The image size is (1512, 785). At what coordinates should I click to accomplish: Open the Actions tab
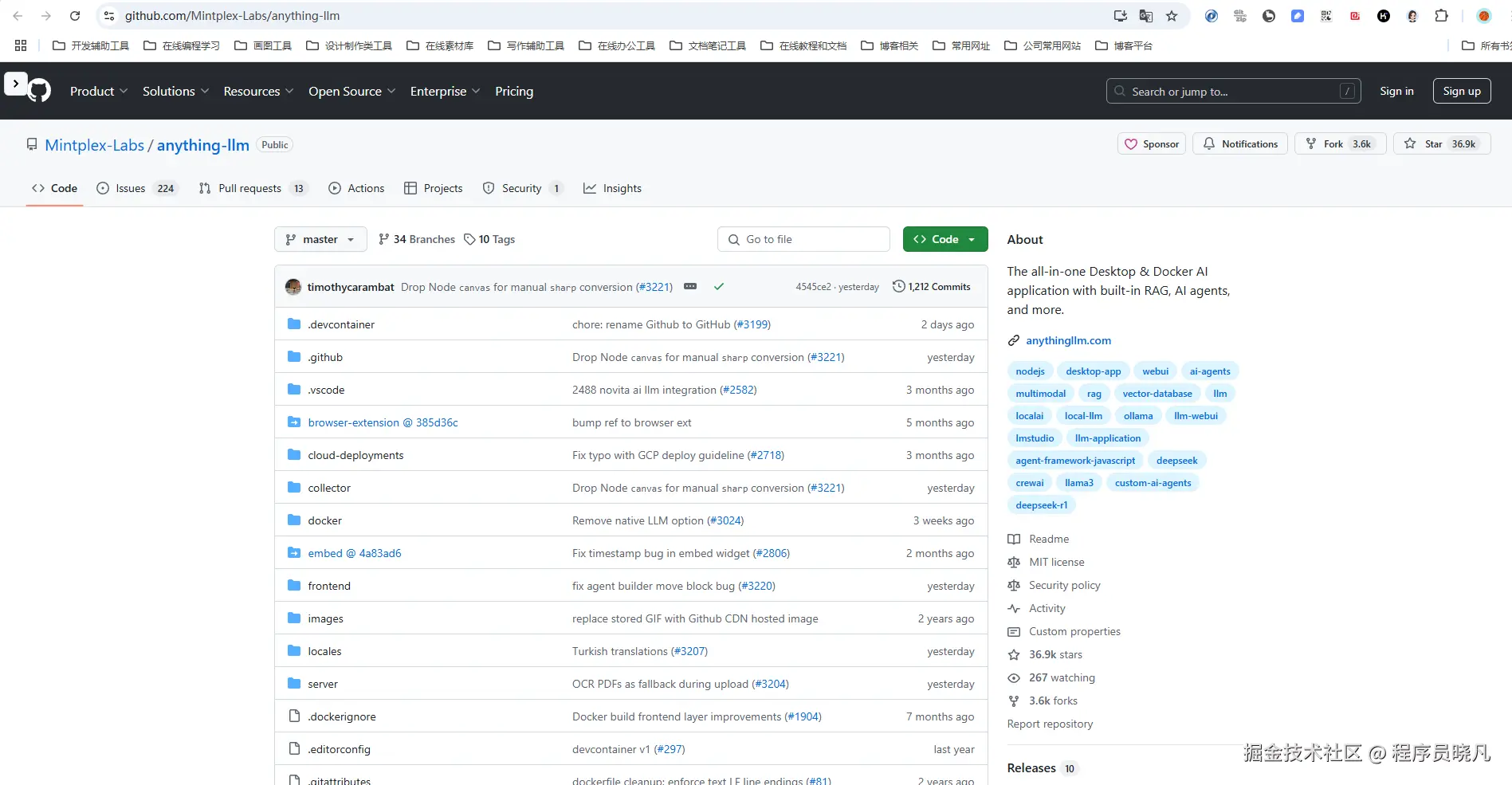click(356, 189)
